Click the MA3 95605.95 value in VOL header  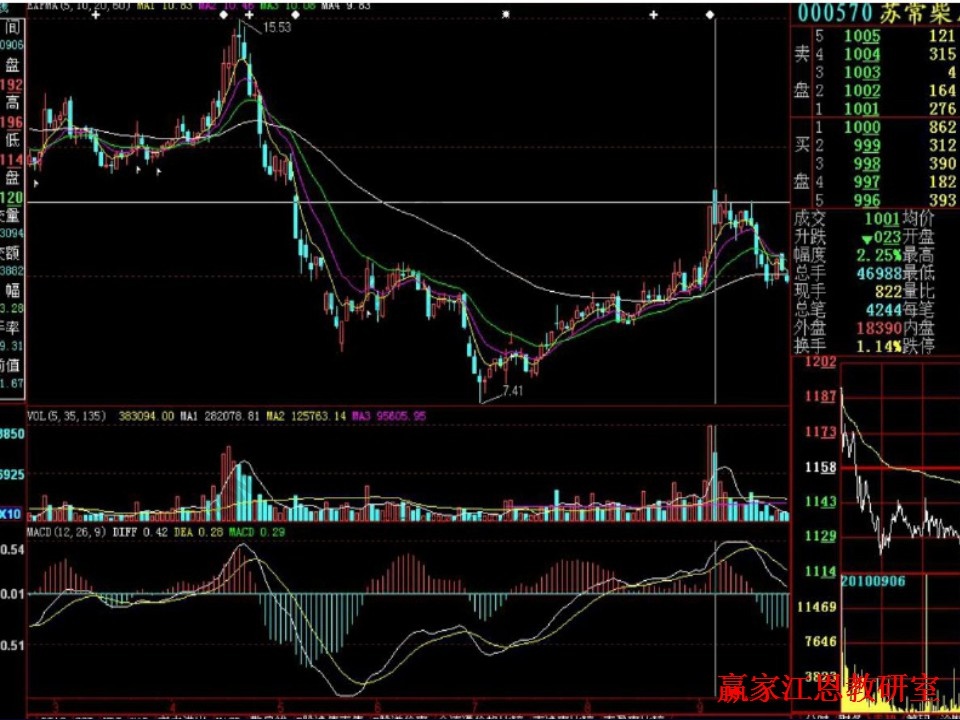pyautogui.click(x=388, y=416)
